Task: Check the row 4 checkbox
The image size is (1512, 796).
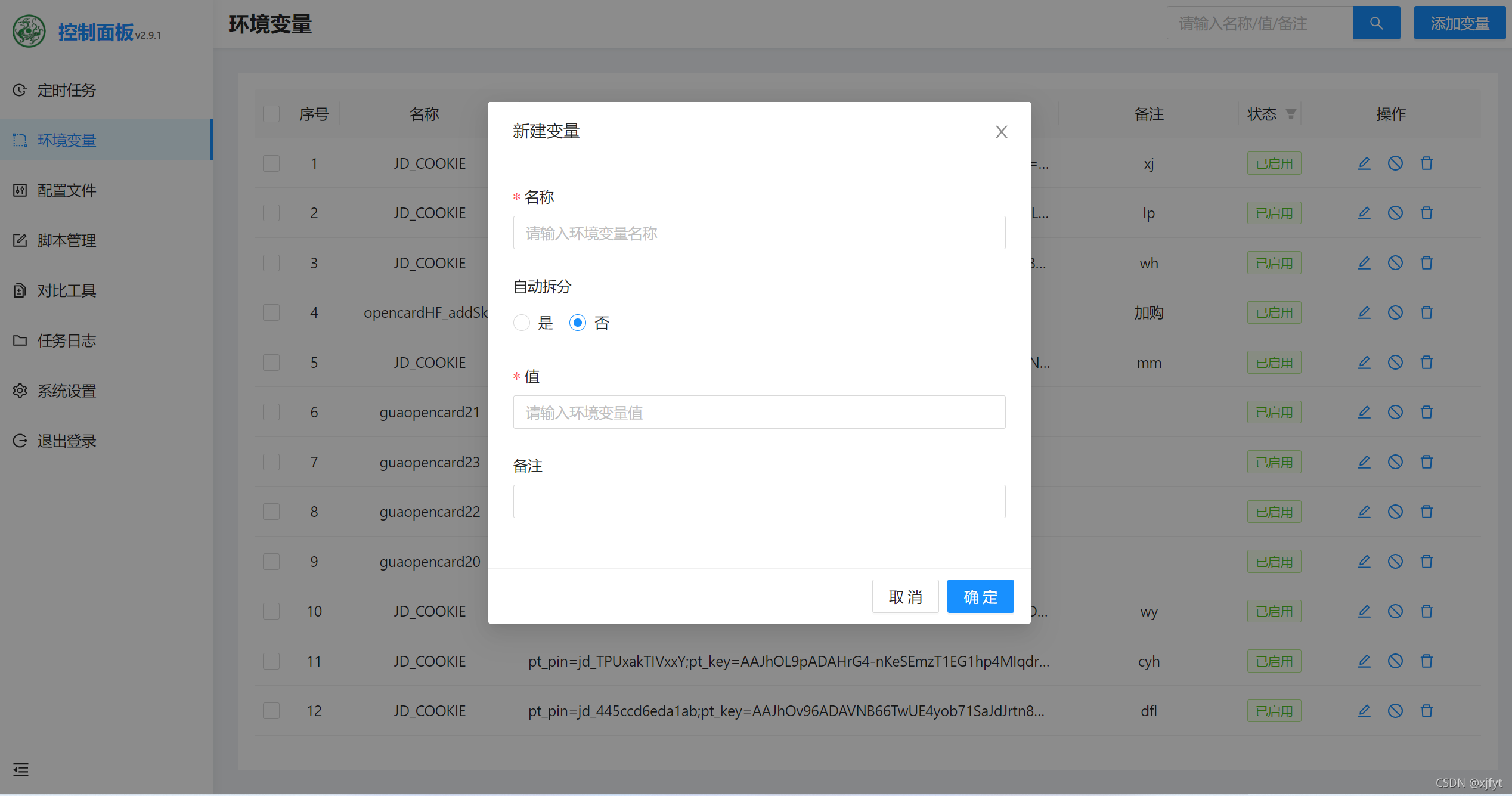Action: [271, 312]
